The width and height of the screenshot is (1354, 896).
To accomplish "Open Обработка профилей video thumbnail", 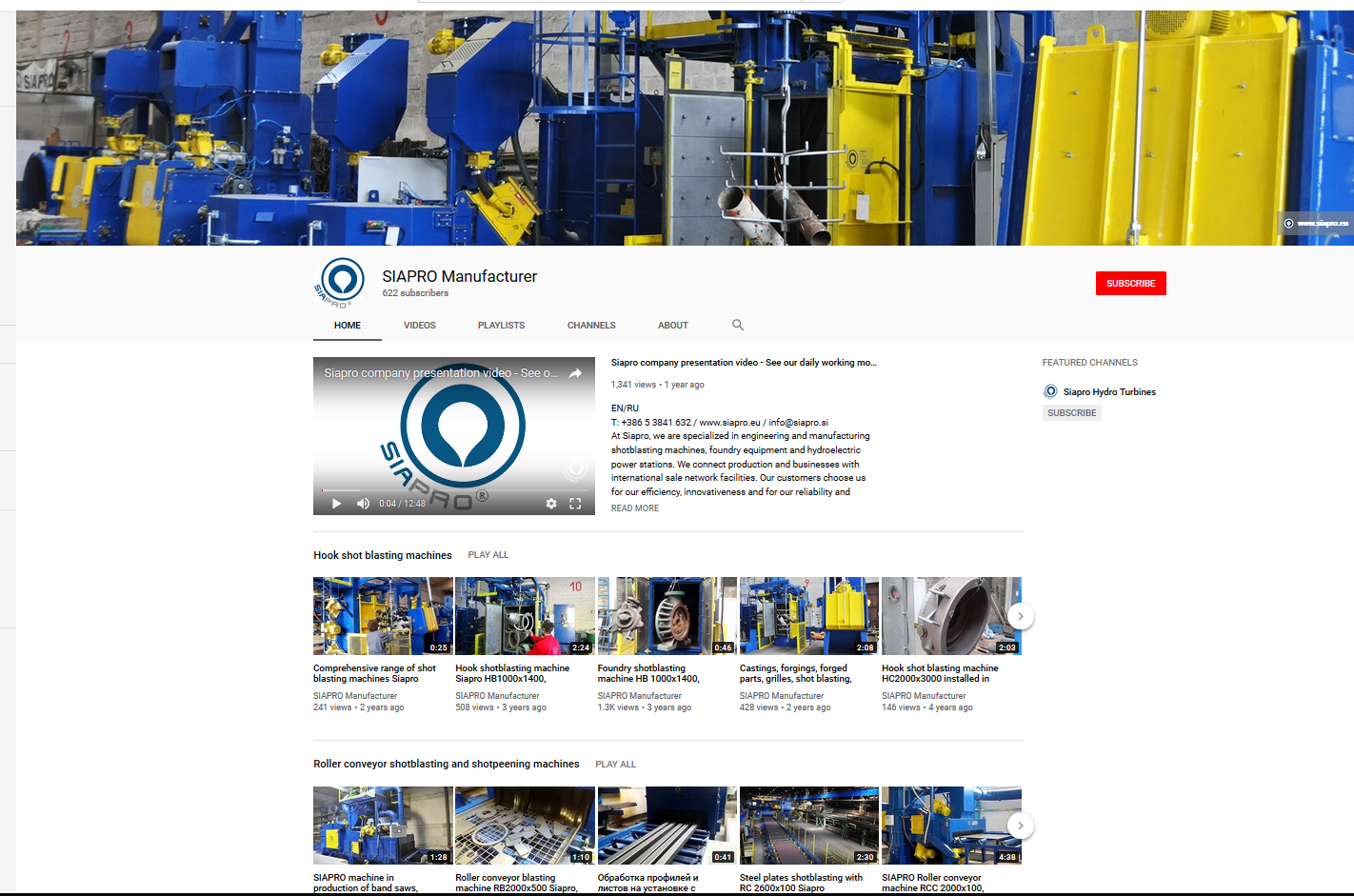I will point(667,826).
